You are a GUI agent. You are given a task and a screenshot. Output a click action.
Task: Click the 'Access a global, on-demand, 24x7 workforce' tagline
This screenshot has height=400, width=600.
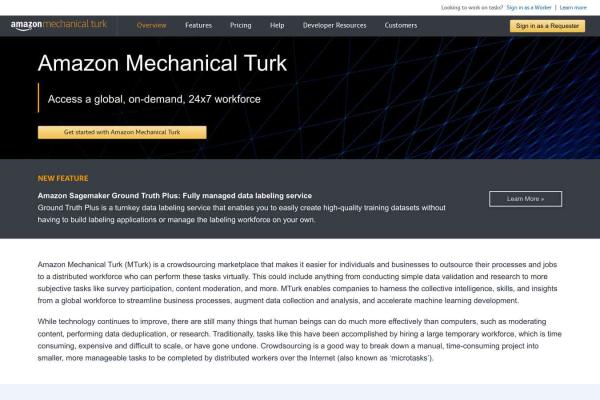coord(154,99)
